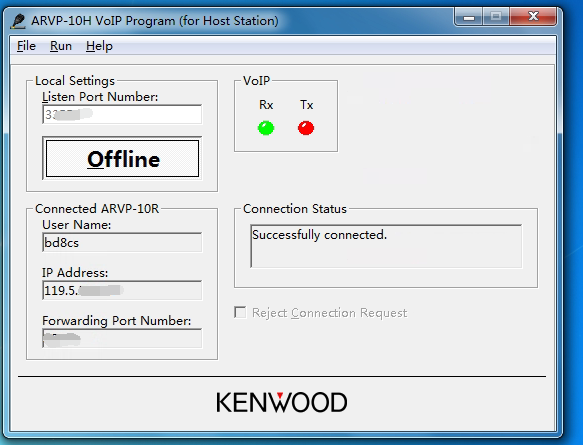Open the Help menu
Screen dimensions: 583x445
tap(99, 46)
